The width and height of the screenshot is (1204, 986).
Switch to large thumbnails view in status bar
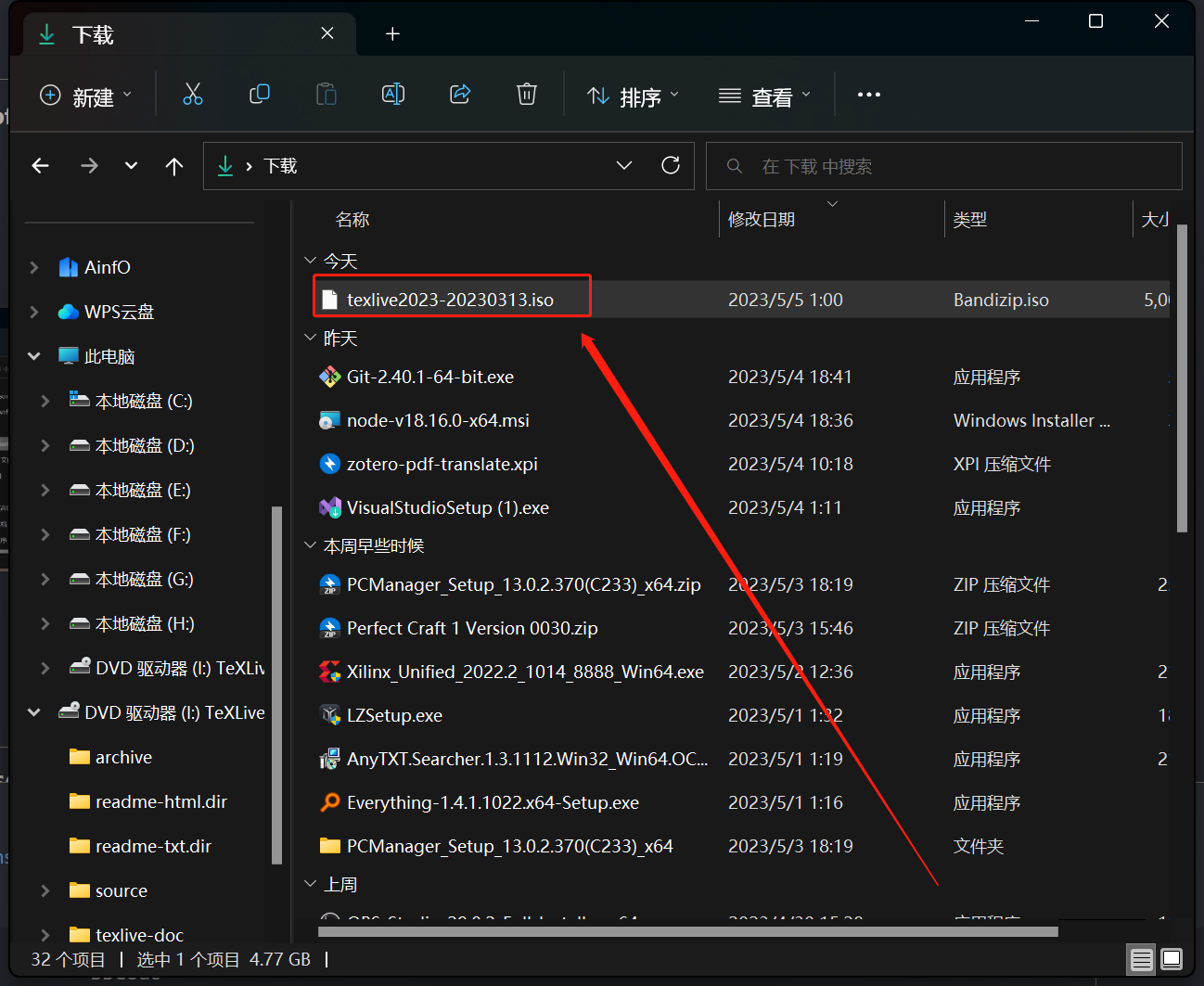(1172, 959)
